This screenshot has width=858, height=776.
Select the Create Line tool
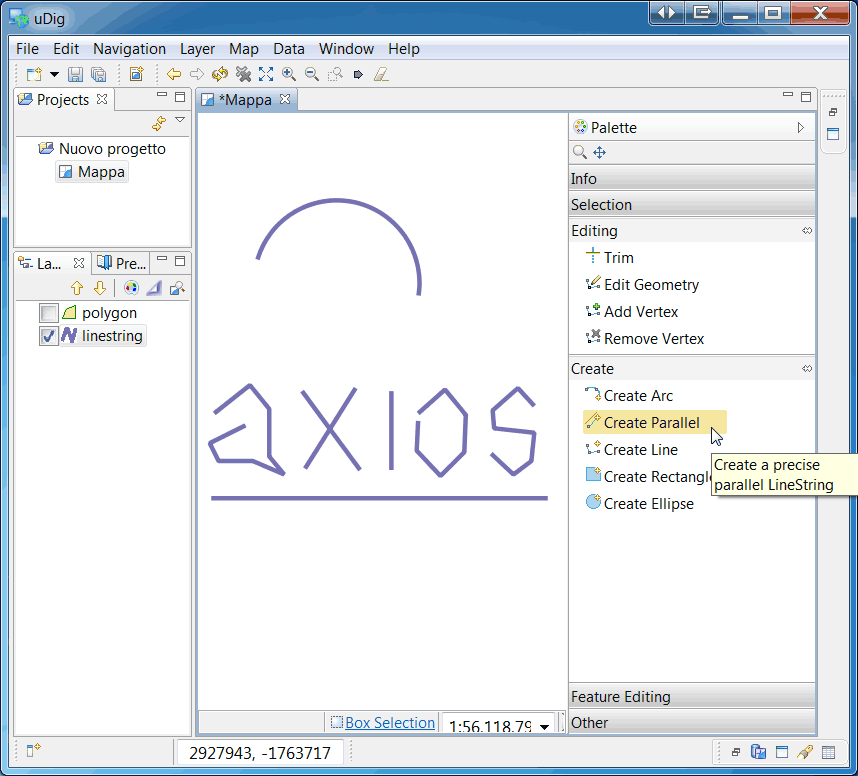(x=631, y=450)
